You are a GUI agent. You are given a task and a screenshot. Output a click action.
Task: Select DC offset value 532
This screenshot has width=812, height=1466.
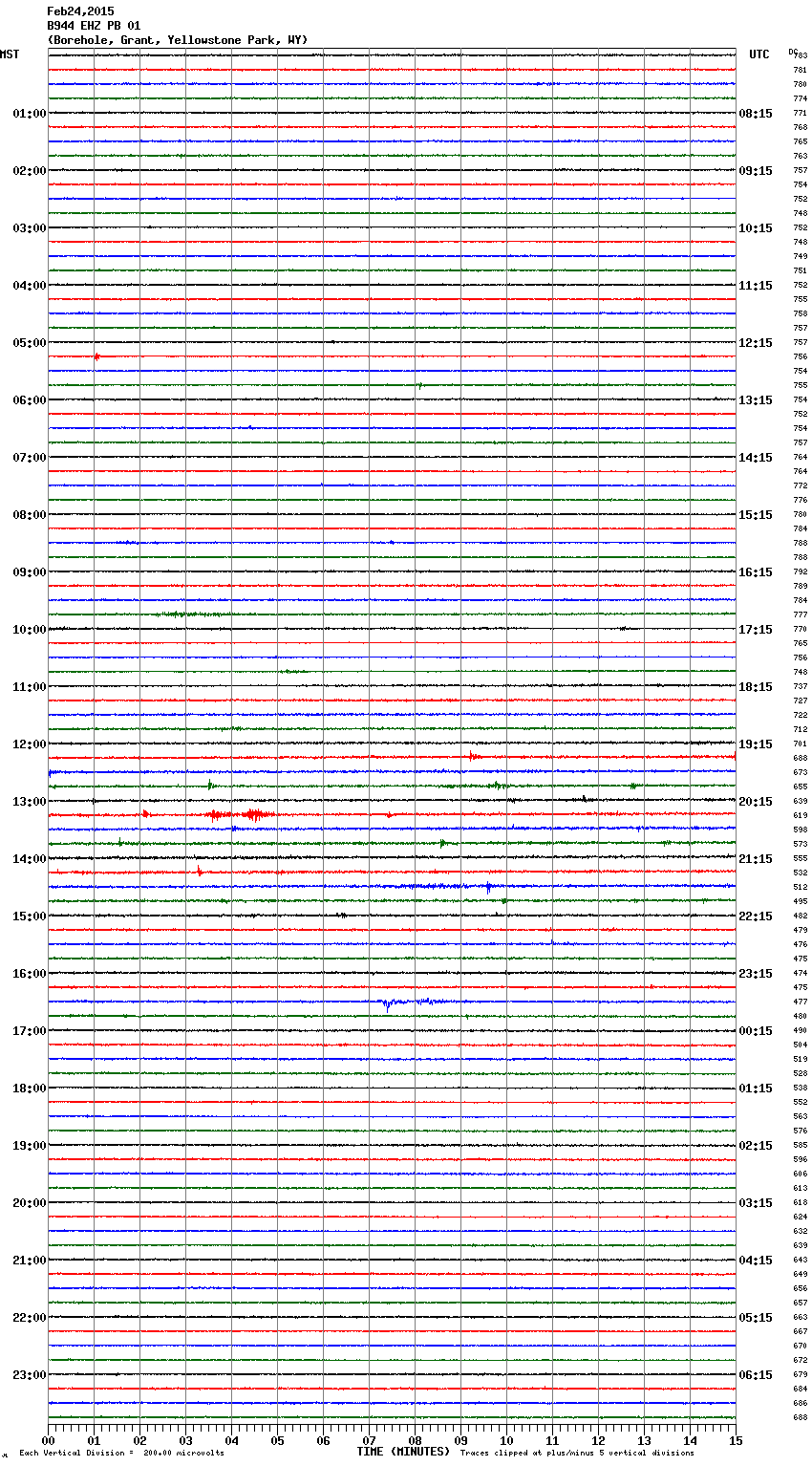coord(801,873)
